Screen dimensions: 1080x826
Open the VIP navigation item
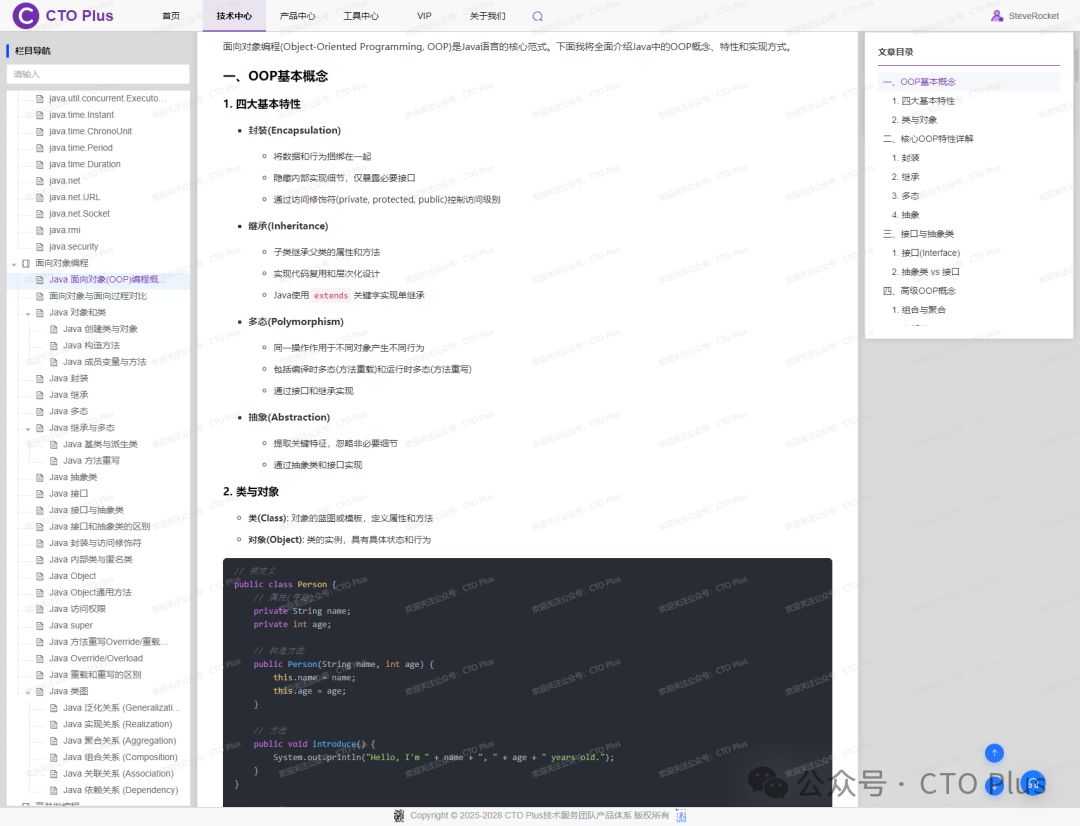point(424,16)
